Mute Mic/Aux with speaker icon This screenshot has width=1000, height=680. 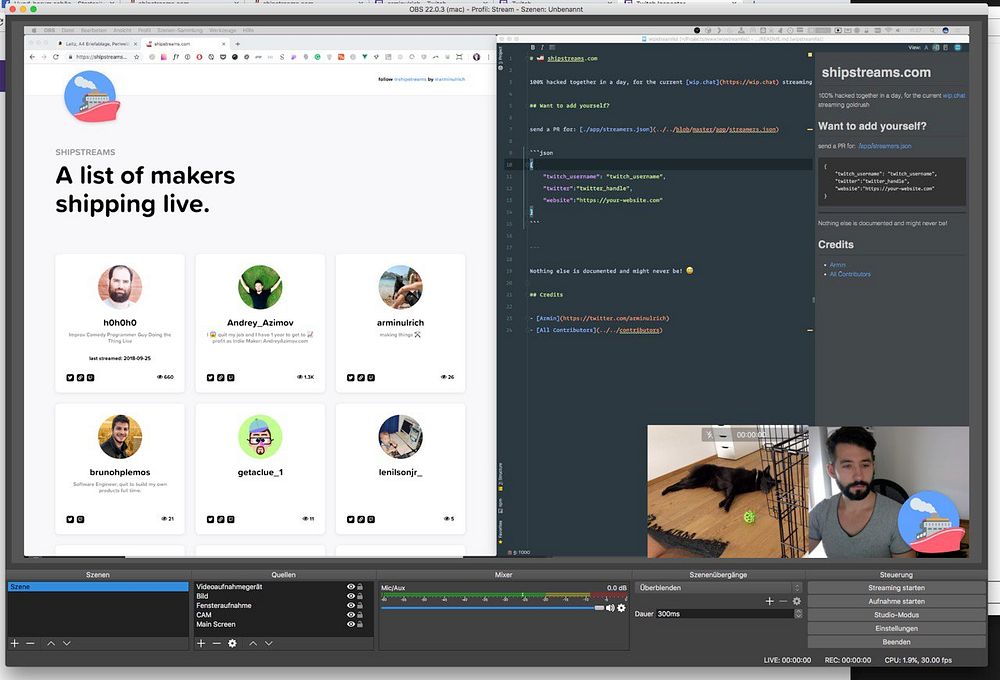click(610, 608)
